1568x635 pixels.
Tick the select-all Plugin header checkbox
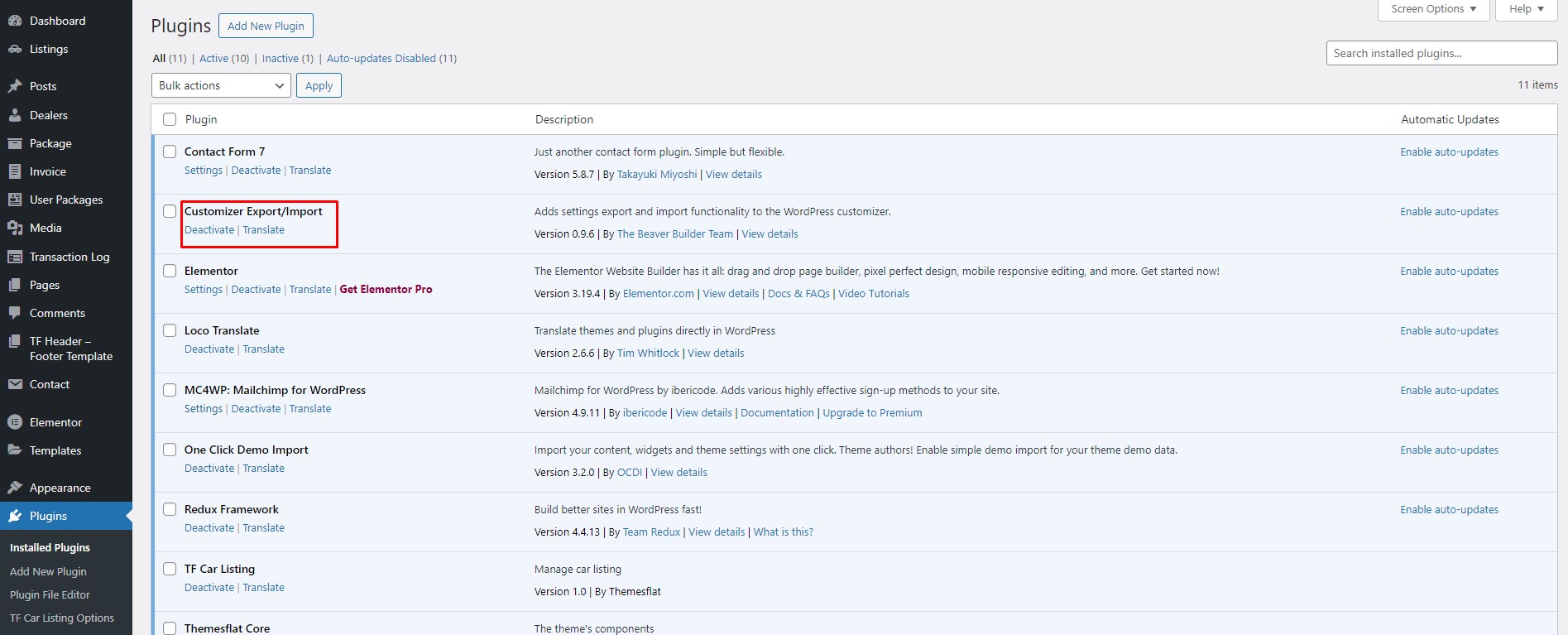(170, 119)
